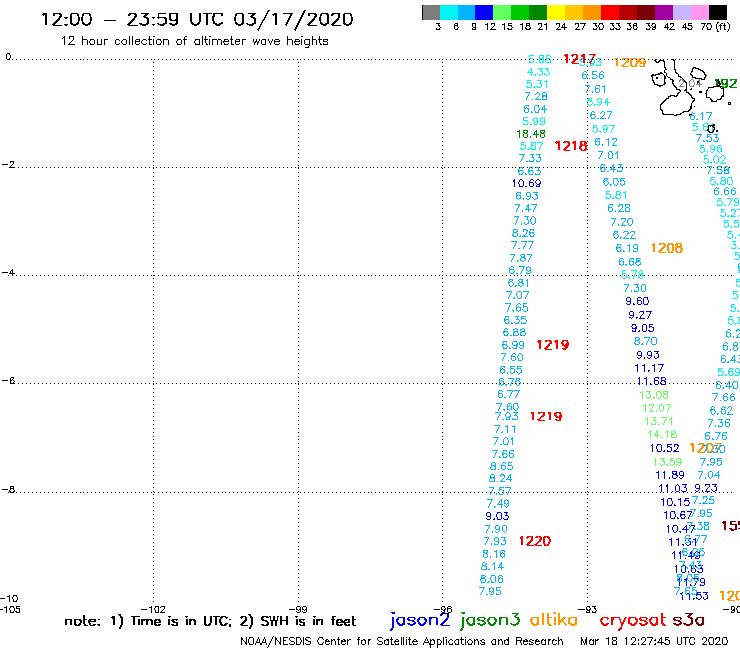Click the bright red swatch between 30 and 33
The width and height of the screenshot is (740, 650).
pos(609,12)
